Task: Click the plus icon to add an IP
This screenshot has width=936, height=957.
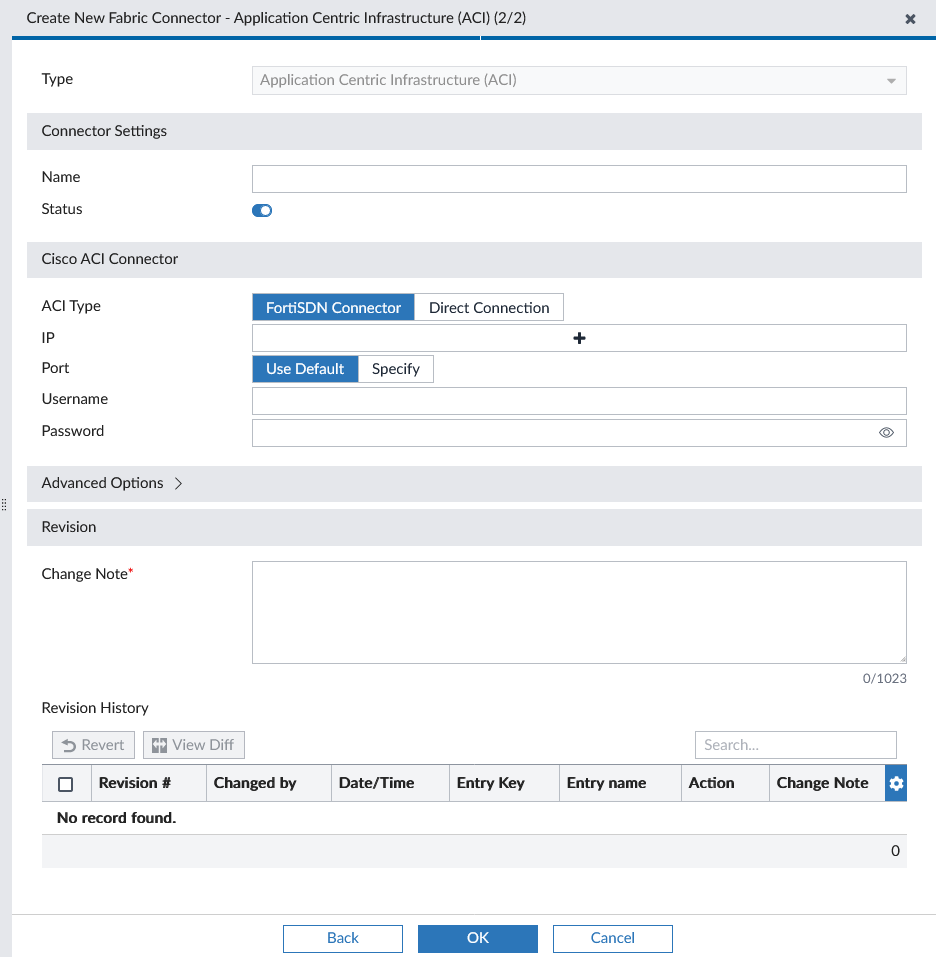Action: pos(579,338)
